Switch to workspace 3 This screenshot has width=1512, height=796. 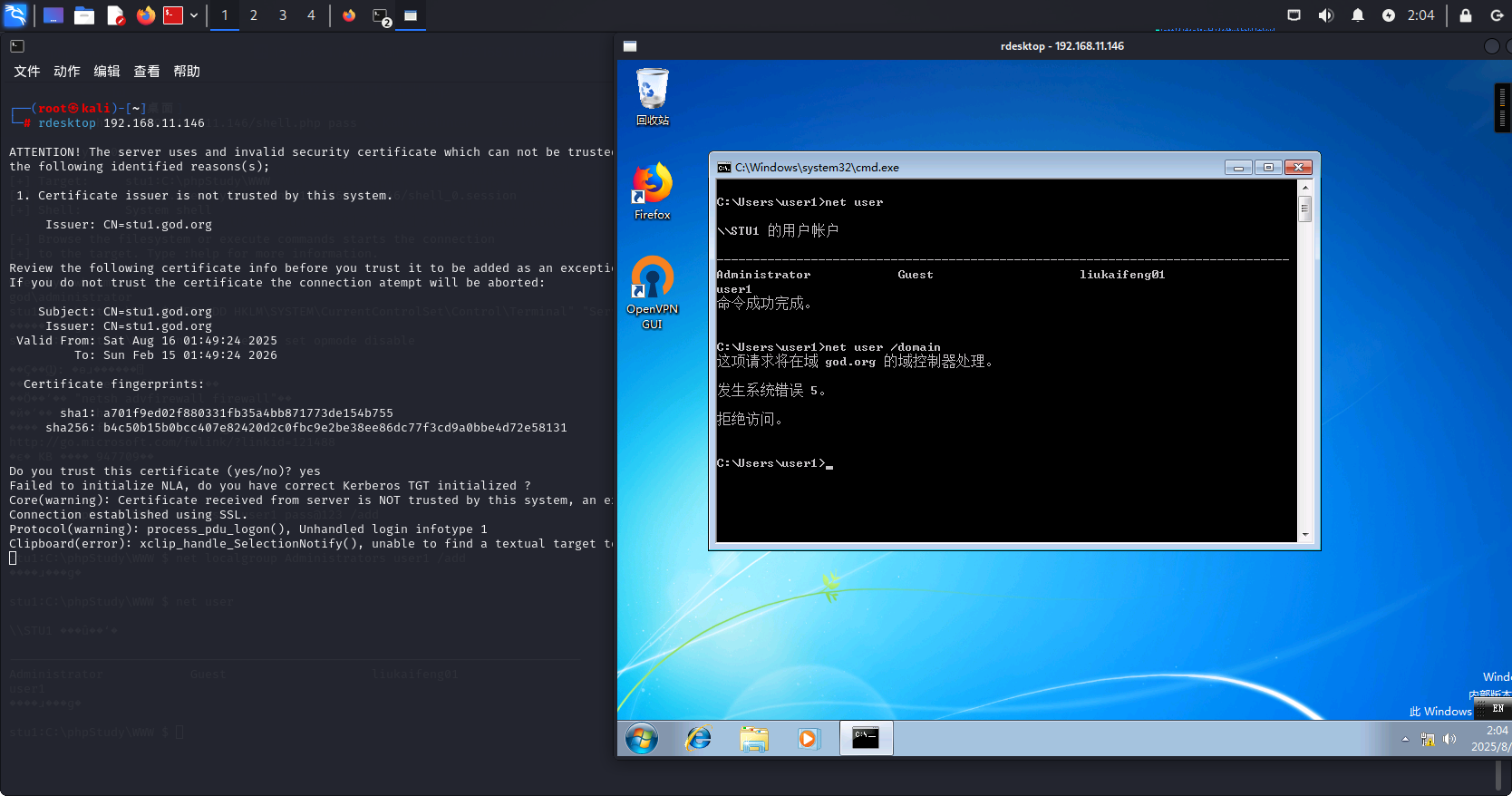tap(283, 15)
